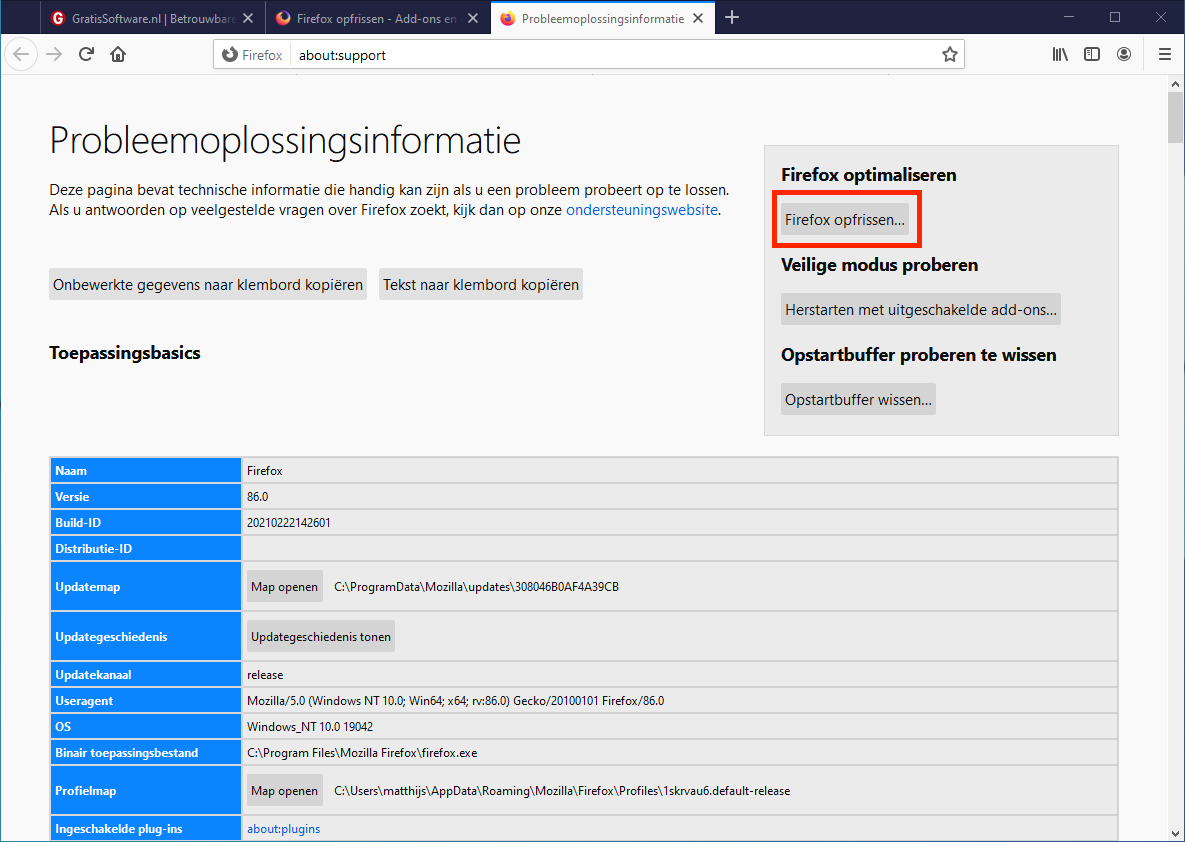1185x842 pixels.
Task: Open the Library bookmarks icon
Action: 1060,55
